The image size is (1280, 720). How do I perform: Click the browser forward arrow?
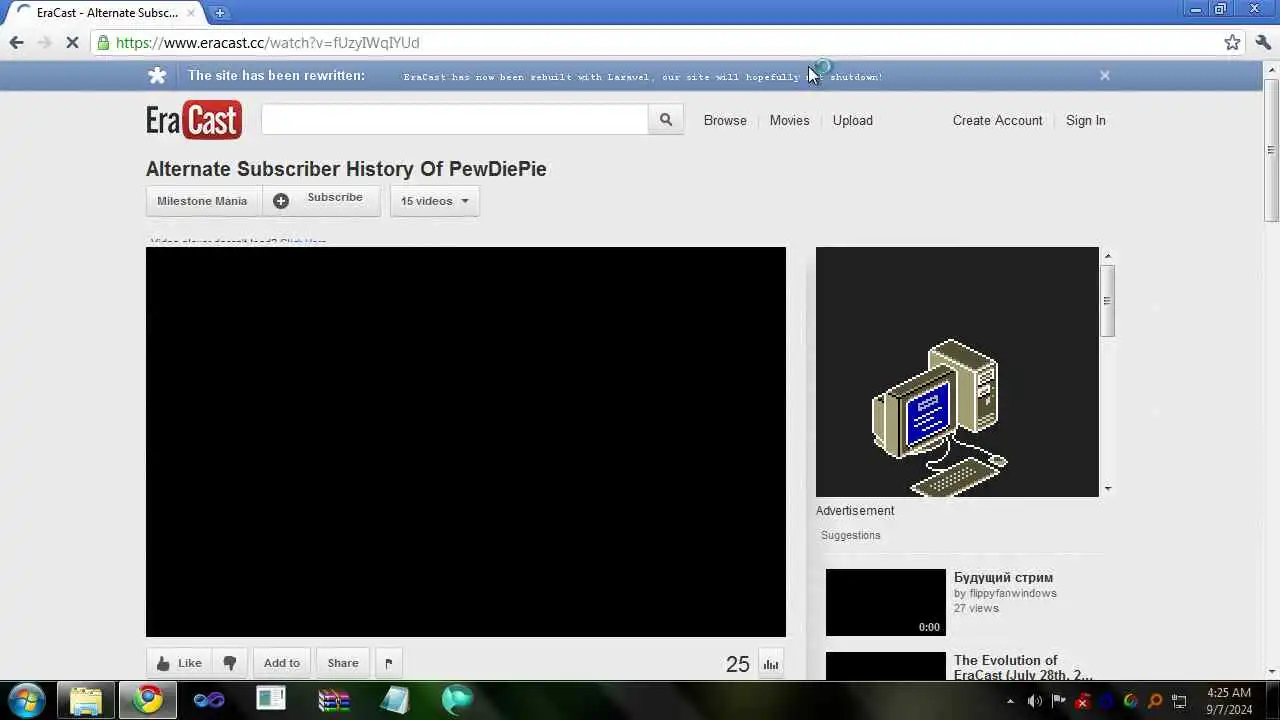click(44, 42)
